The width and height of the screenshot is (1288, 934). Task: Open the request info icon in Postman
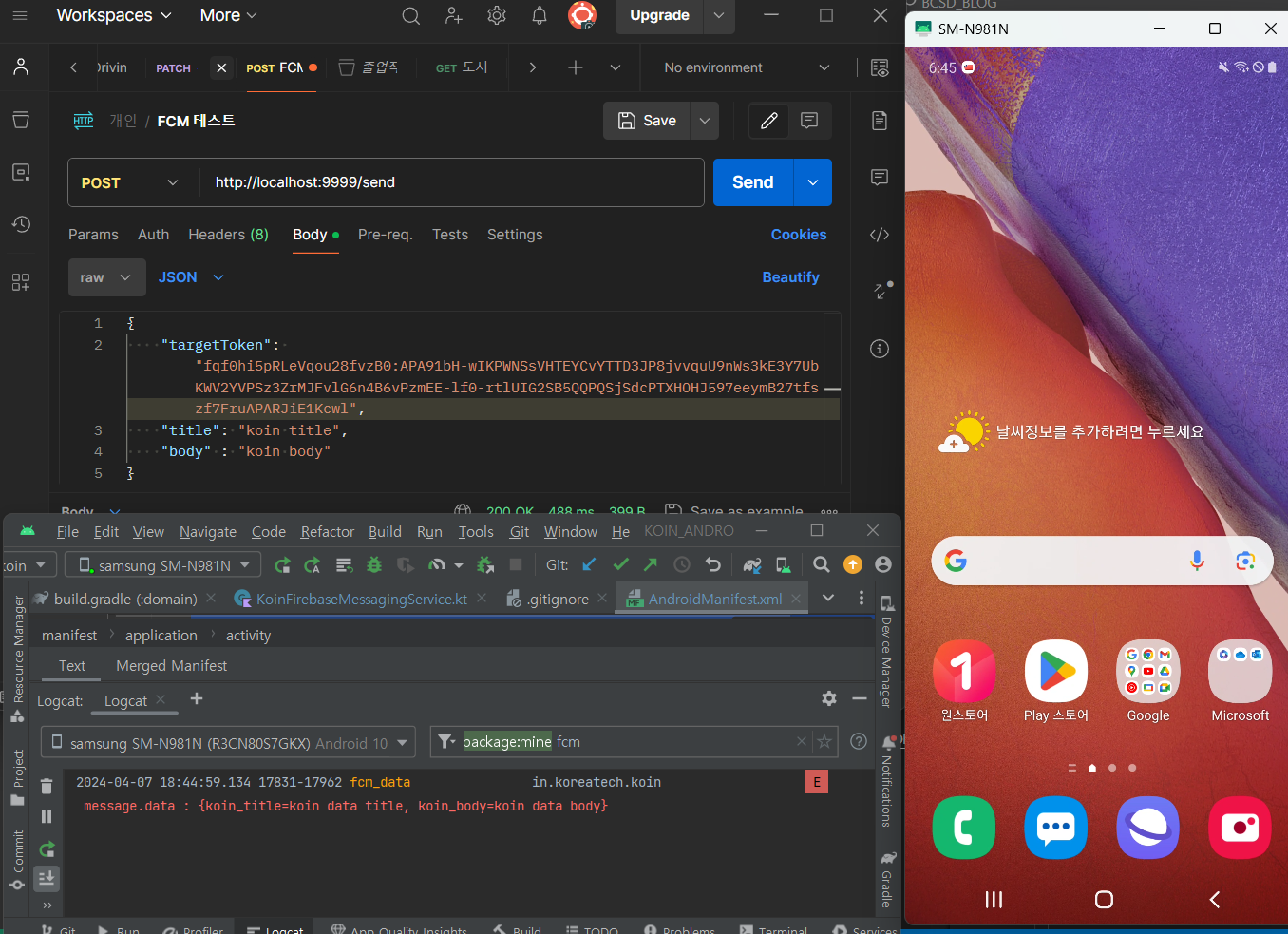(880, 349)
